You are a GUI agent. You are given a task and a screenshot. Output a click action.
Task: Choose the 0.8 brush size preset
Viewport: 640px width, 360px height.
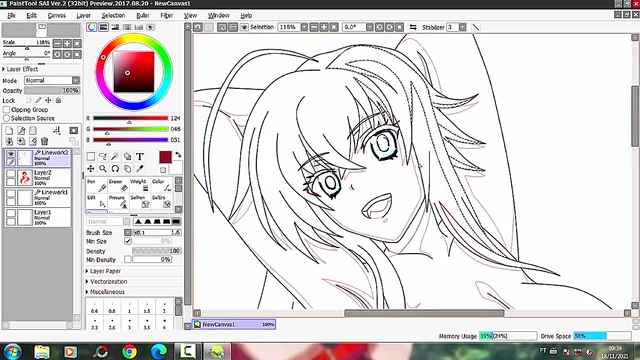112,307
